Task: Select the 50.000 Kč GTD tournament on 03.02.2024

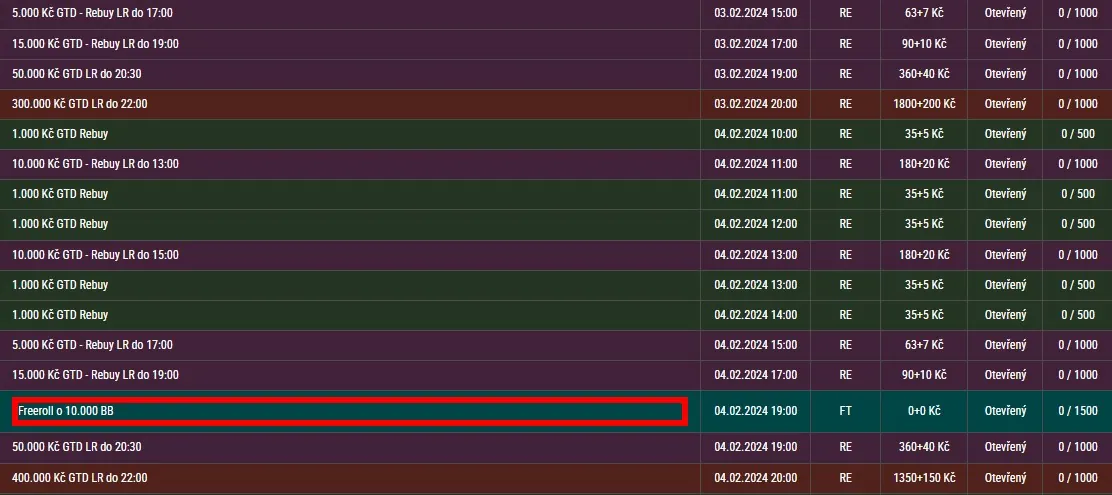Action: click(76, 74)
